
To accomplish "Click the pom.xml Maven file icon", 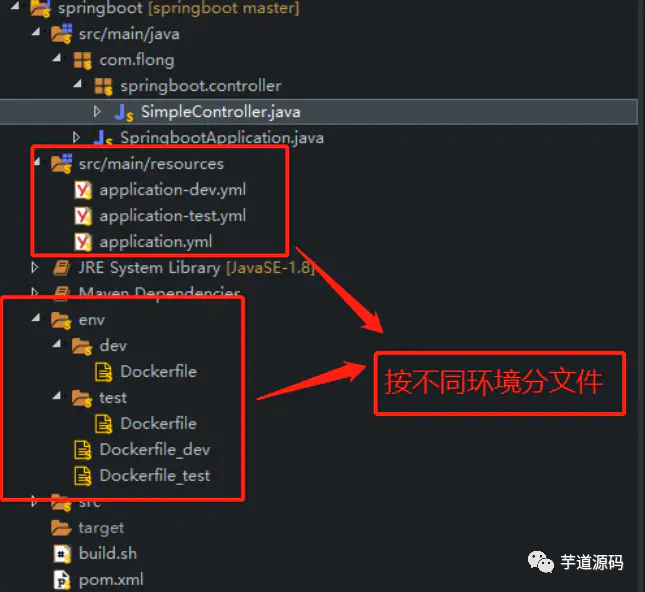I will pos(63,580).
